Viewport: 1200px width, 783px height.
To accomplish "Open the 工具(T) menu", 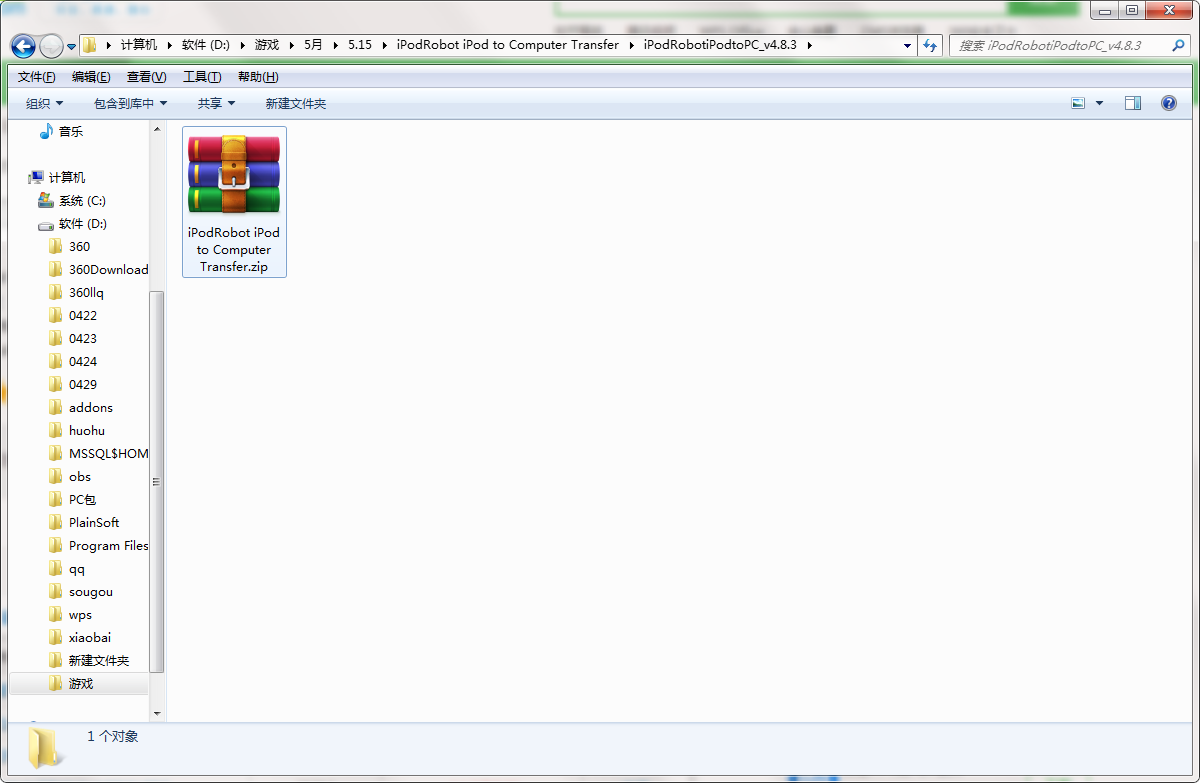I will tap(202, 77).
